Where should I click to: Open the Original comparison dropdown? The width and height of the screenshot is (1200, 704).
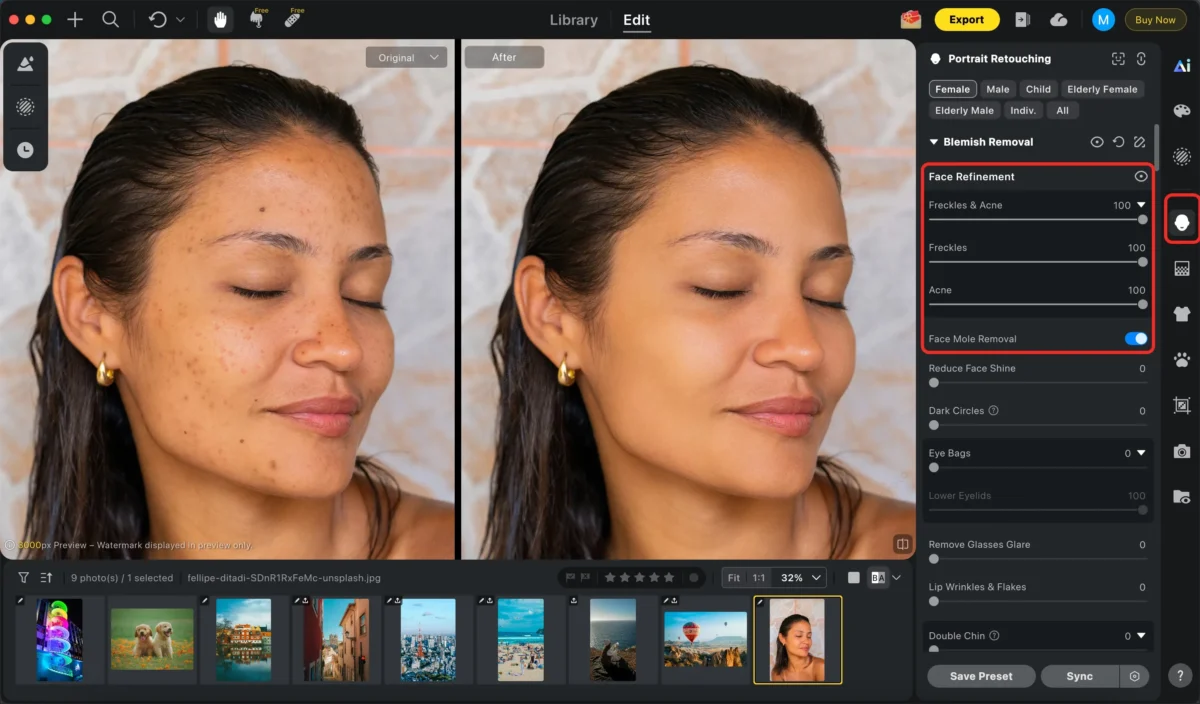(406, 57)
